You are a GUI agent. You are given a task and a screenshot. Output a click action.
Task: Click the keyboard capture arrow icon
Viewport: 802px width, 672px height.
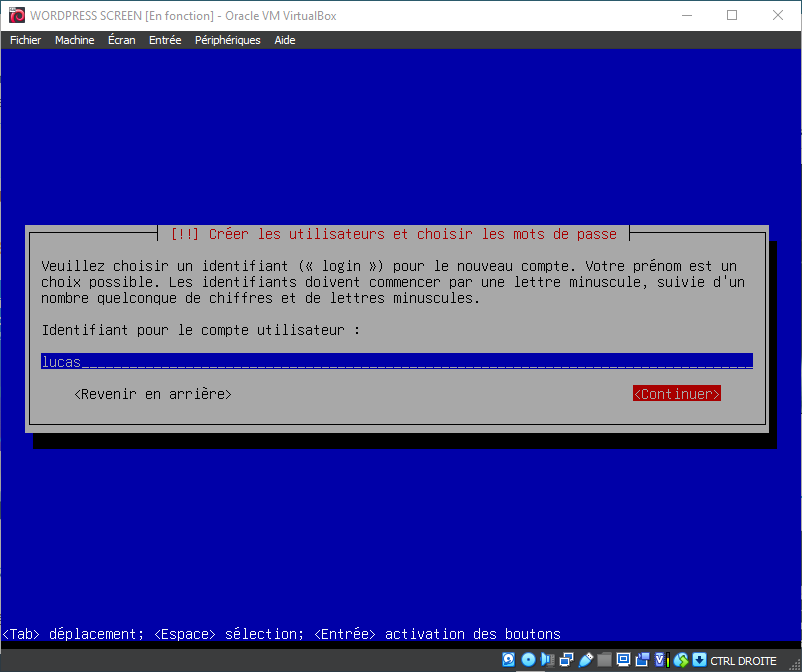pyautogui.click(x=699, y=660)
